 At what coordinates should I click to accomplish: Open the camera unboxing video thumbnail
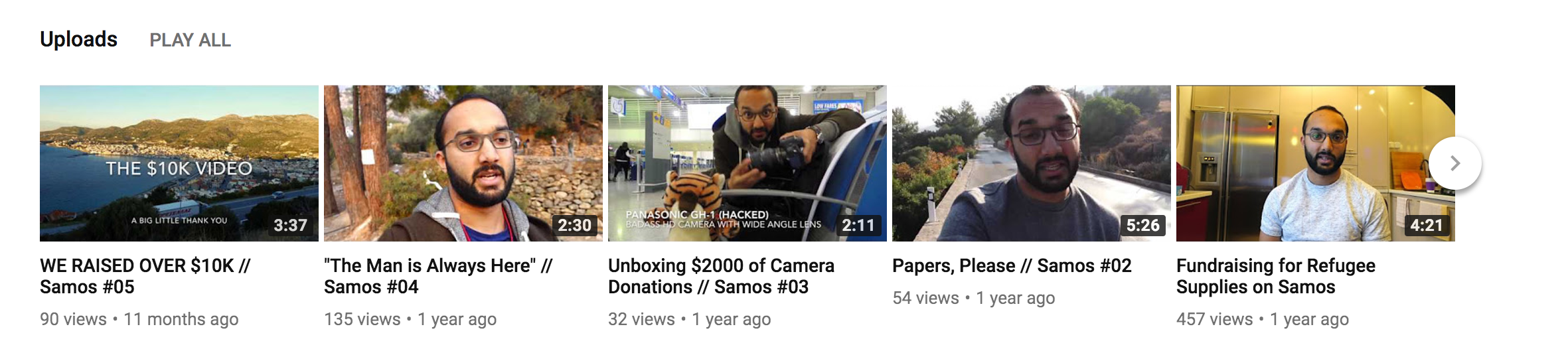[747, 163]
